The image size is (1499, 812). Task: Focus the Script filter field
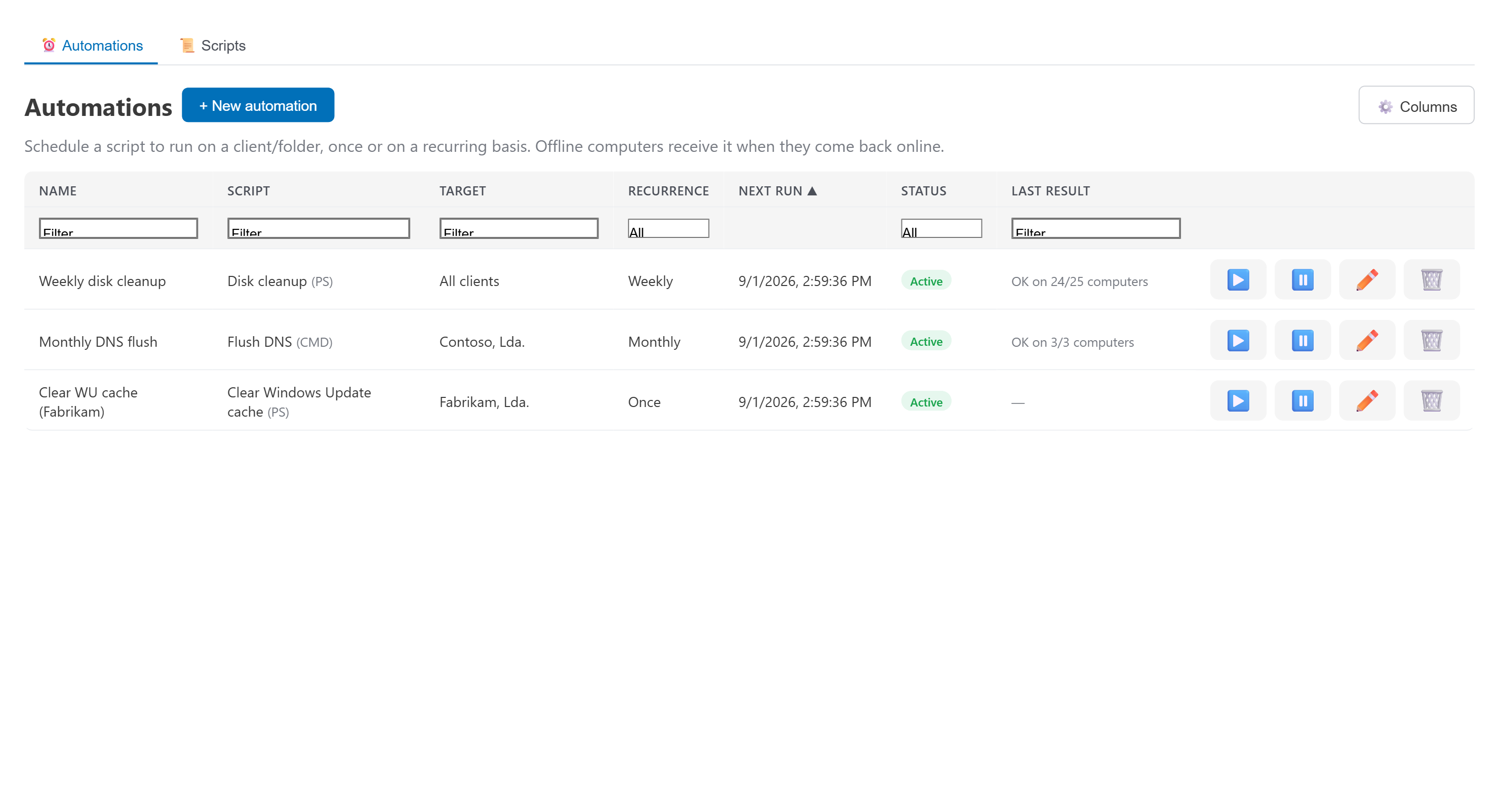(319, 229)
